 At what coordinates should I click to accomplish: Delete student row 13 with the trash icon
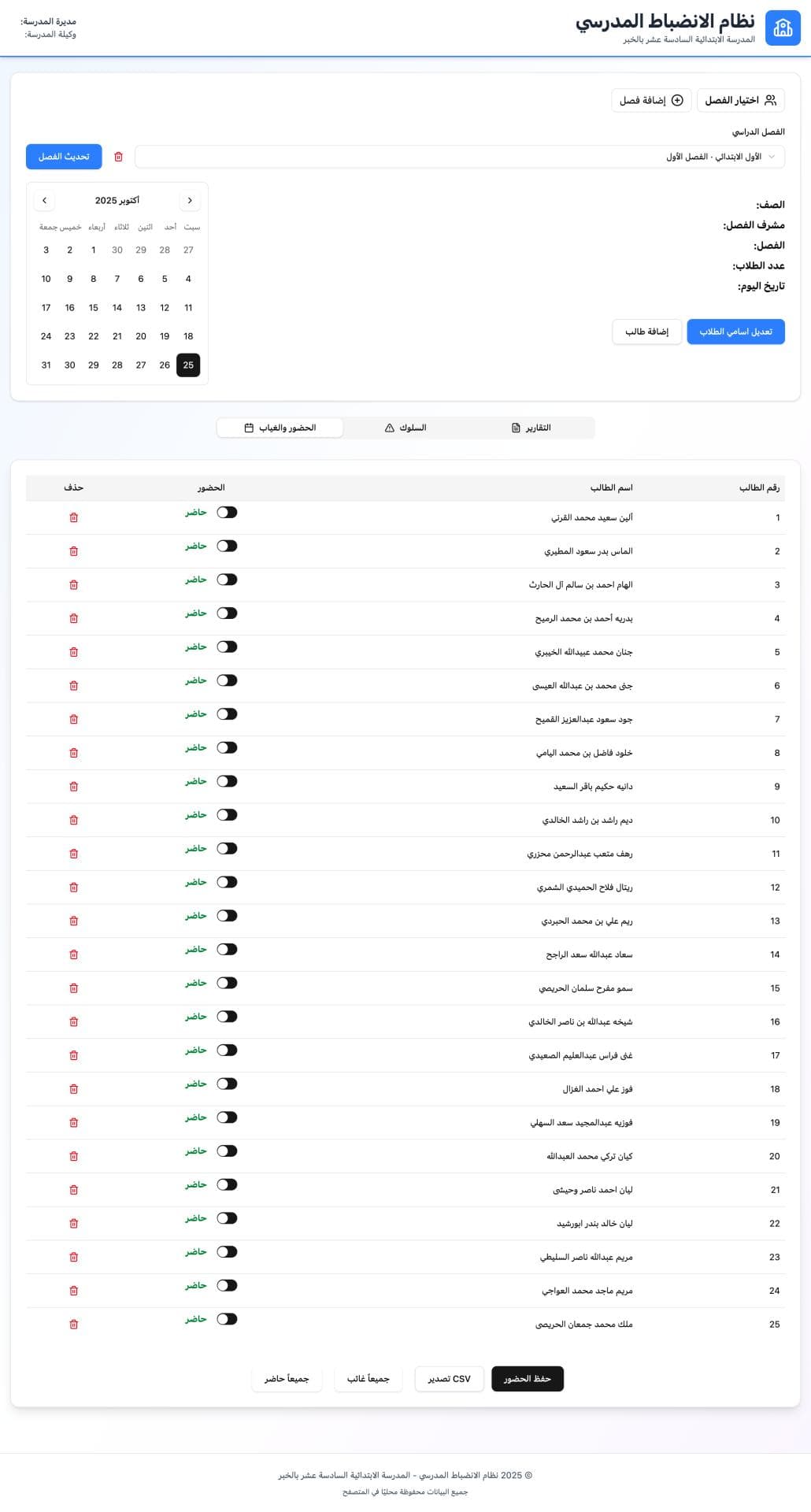pyautogui.click(x=74, y=921)
